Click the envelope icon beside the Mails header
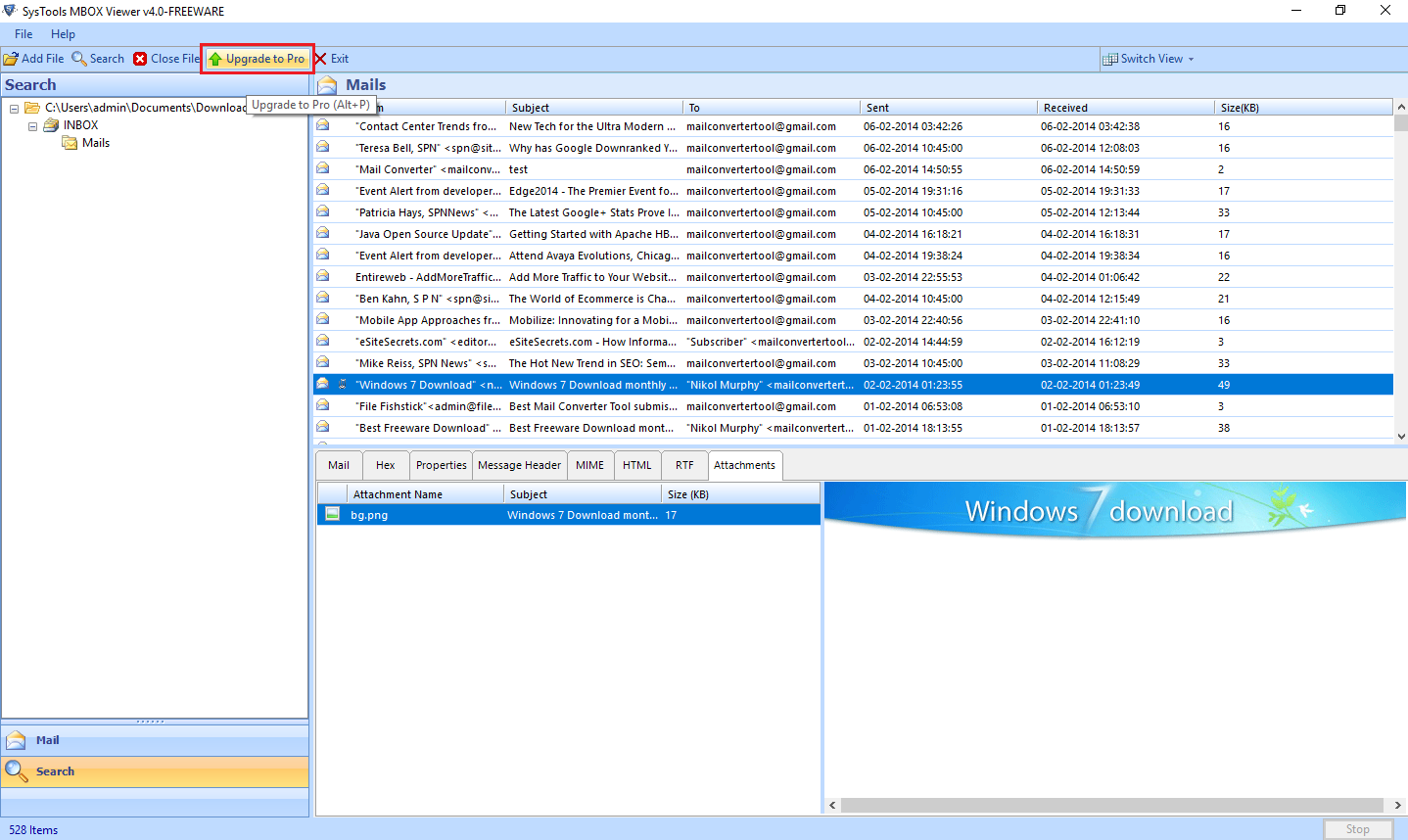 click(x=326, y=84)
